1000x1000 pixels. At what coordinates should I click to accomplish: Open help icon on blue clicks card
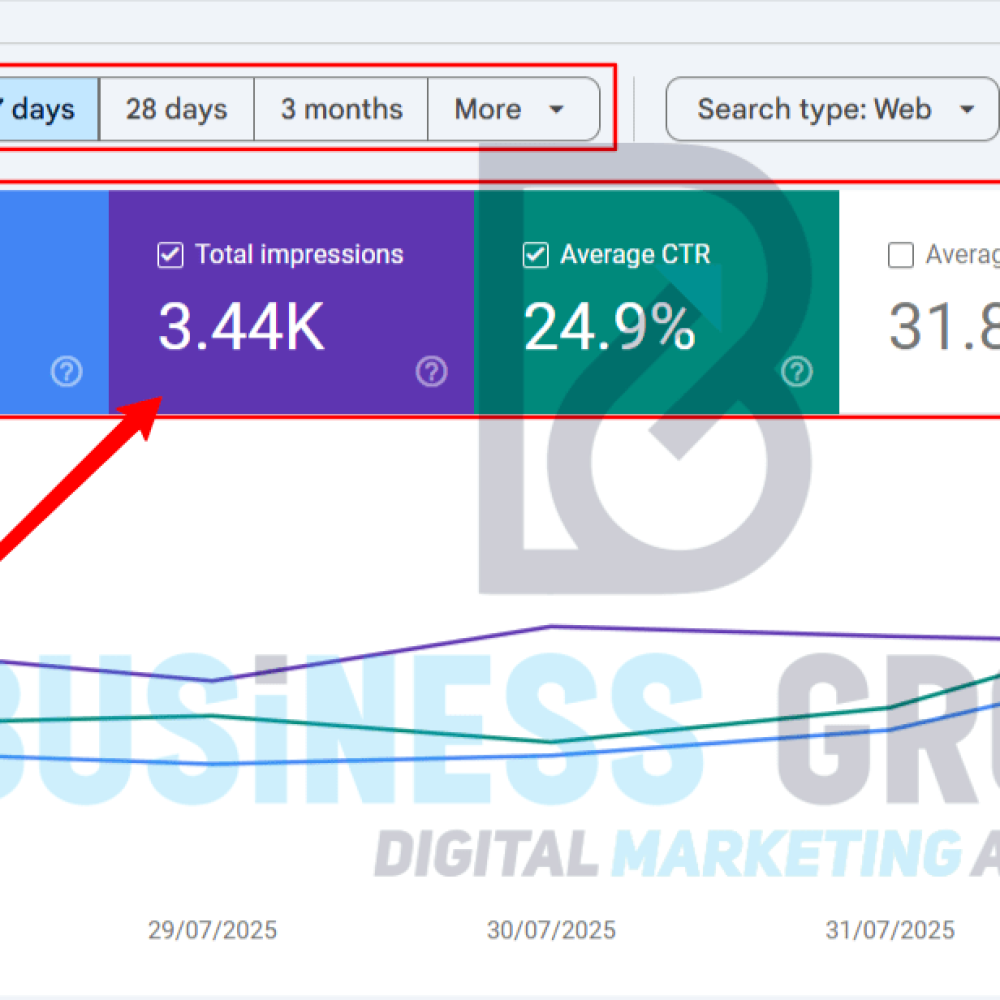point(66,371)
